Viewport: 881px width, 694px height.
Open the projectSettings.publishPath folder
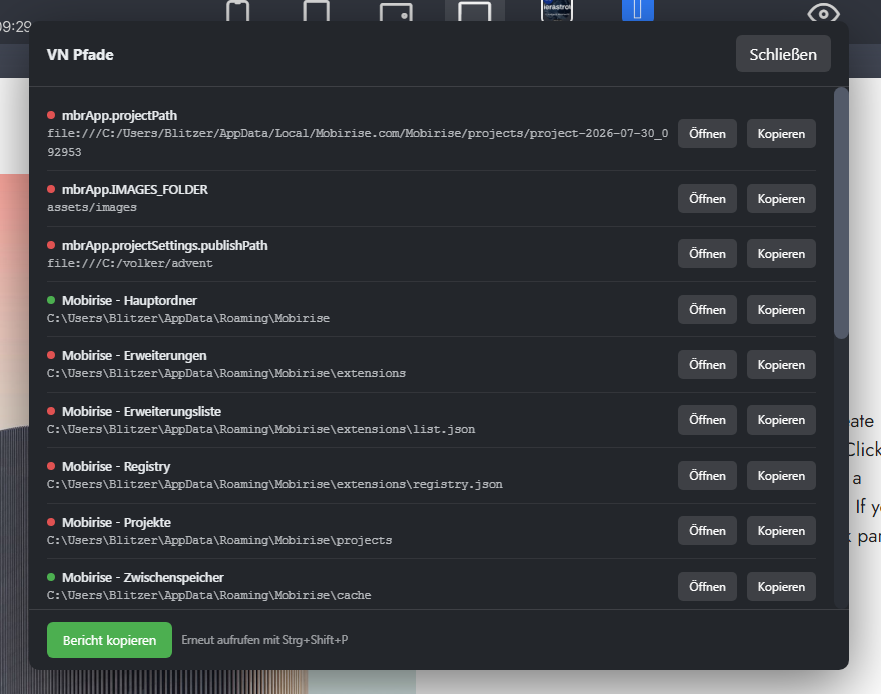click(x=707, y=254)
